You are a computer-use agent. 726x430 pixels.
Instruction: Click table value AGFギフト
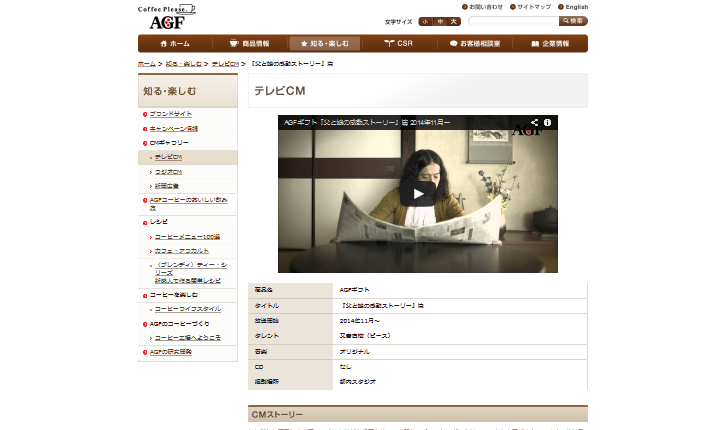[354, 290]
